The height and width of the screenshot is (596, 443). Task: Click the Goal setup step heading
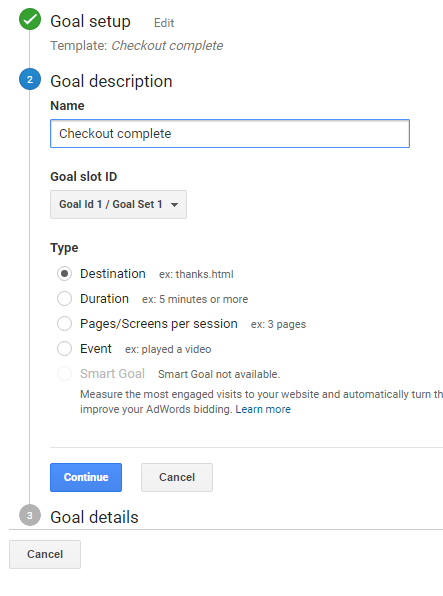(x=91, y=21)
